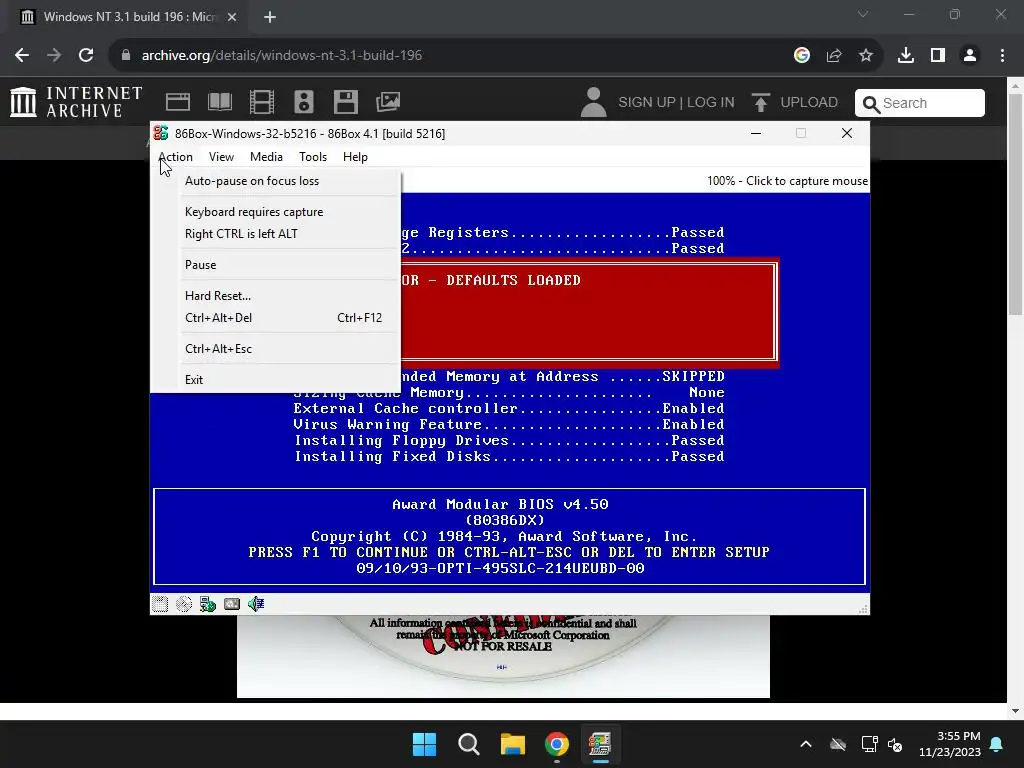Click the 86Box application title icon
1024x768 pixels.
point(161,133)
